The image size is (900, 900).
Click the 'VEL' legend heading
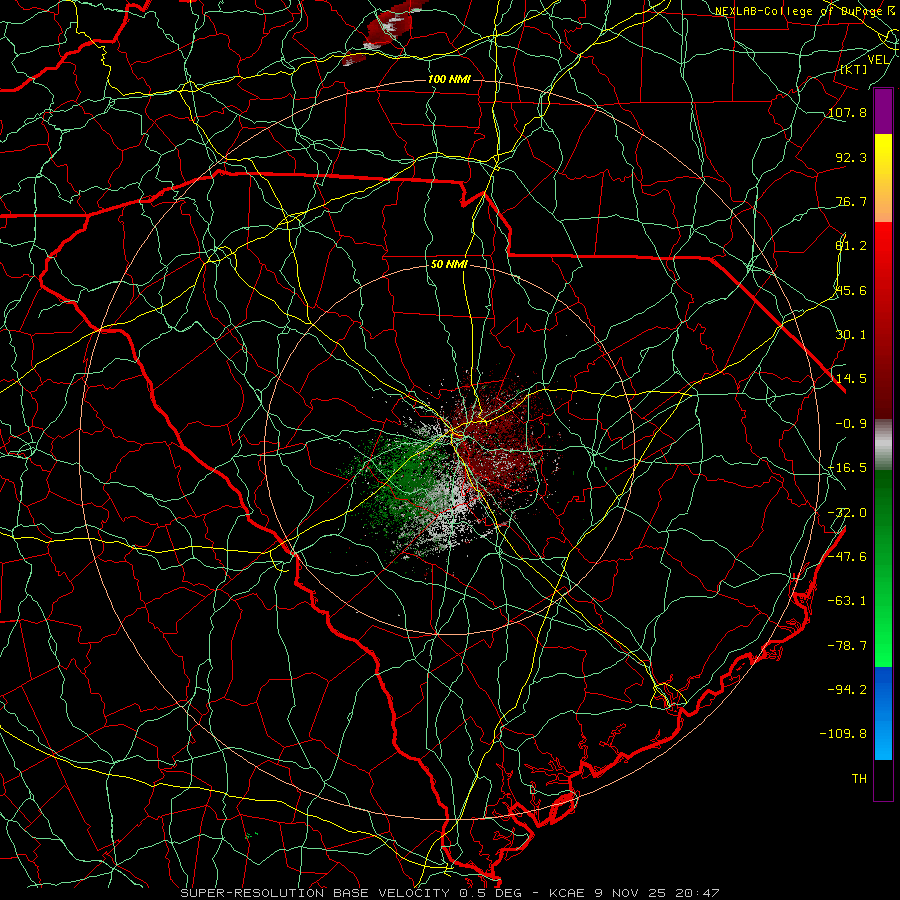tap(878, 60)
